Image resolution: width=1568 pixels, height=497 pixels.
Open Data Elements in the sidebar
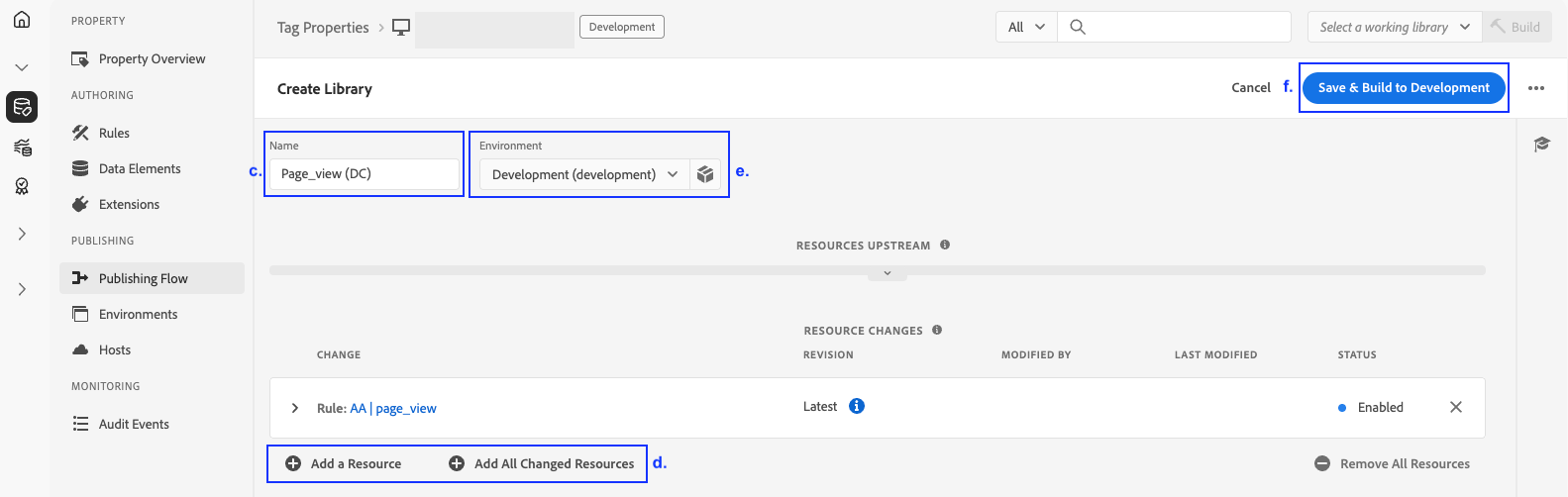click(x=140, y=168)
